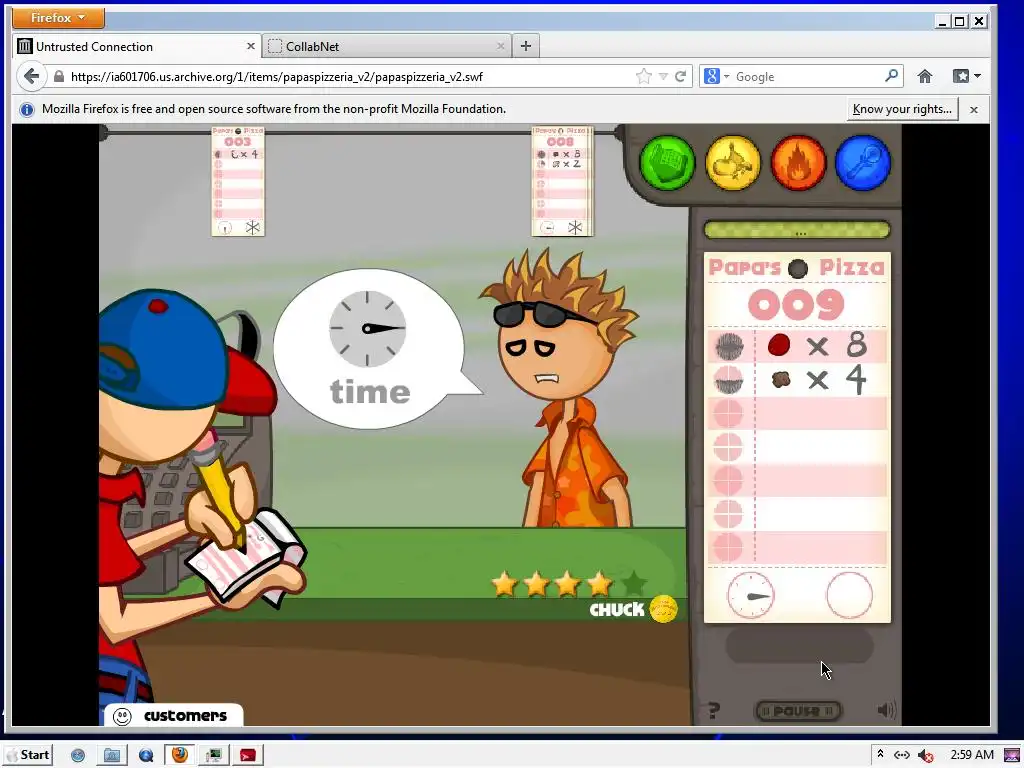Click the 2:59 AM clock

pyautogui.click(x=972, y=755)
